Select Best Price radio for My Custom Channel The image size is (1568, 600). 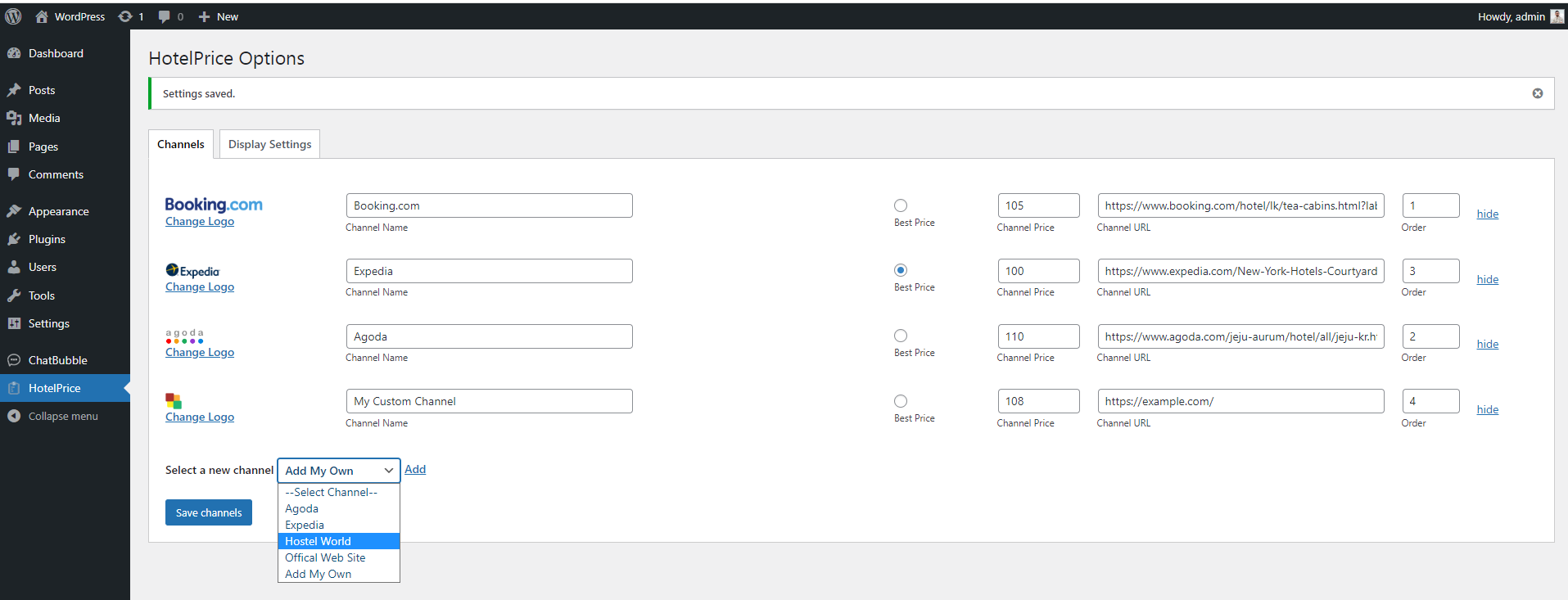coord(901,401)
